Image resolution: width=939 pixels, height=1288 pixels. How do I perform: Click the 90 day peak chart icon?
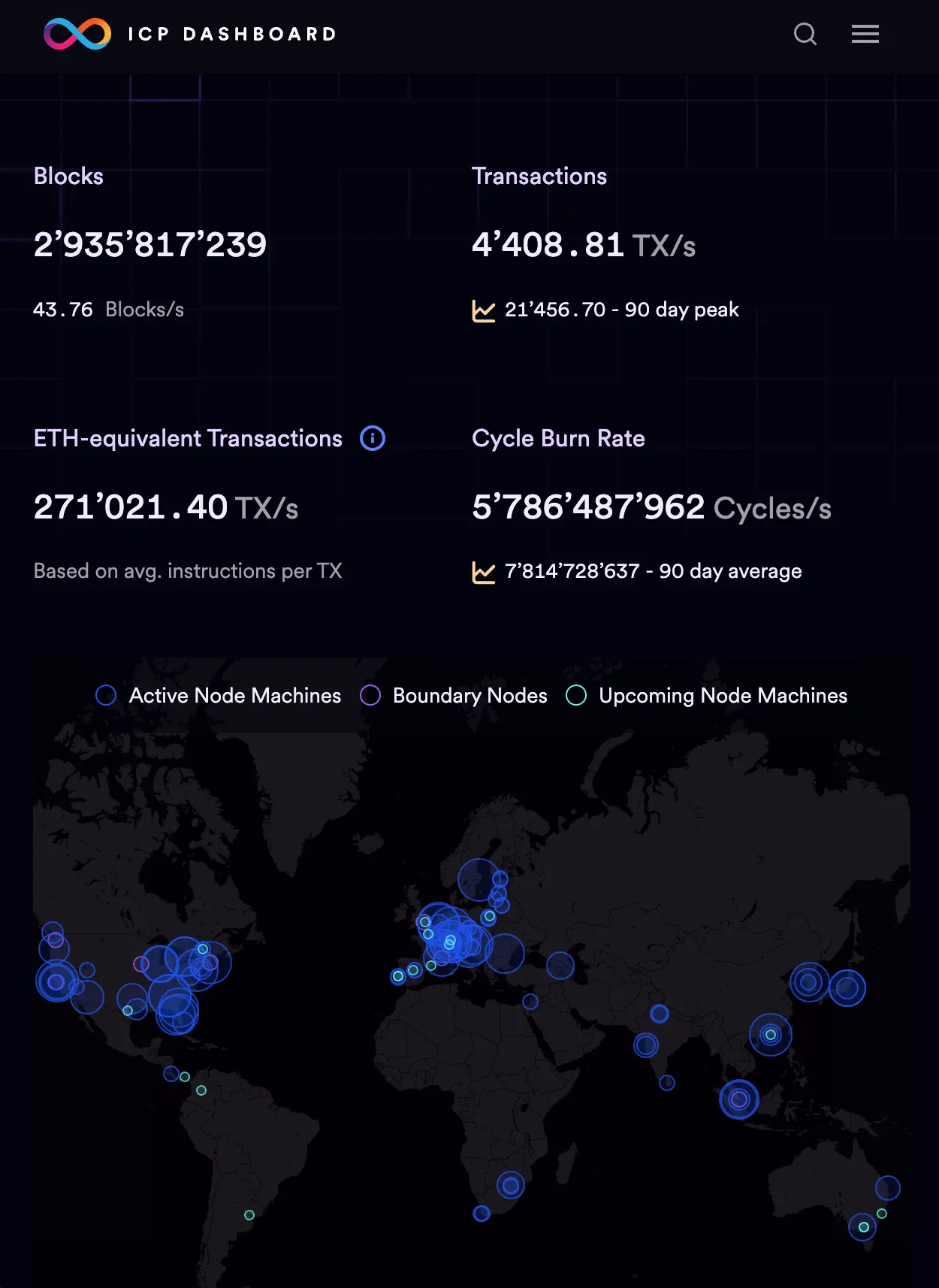(x=483, y=310)
